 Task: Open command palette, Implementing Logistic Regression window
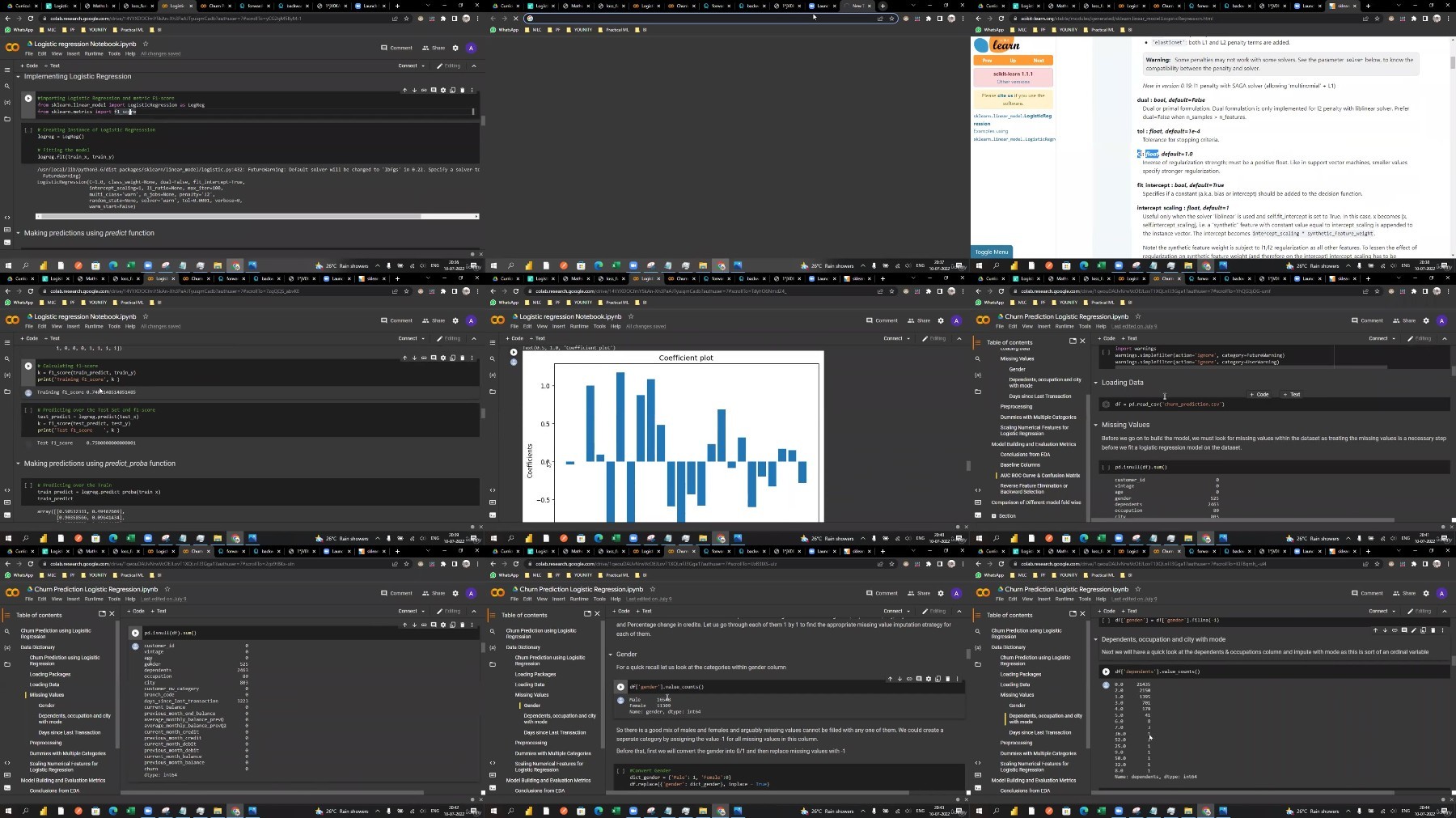coord(7,230)
